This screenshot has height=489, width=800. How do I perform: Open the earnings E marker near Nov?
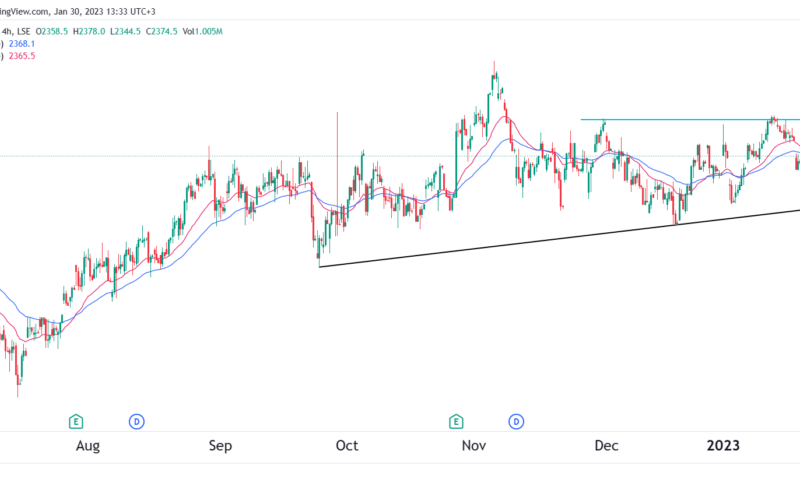457,421
